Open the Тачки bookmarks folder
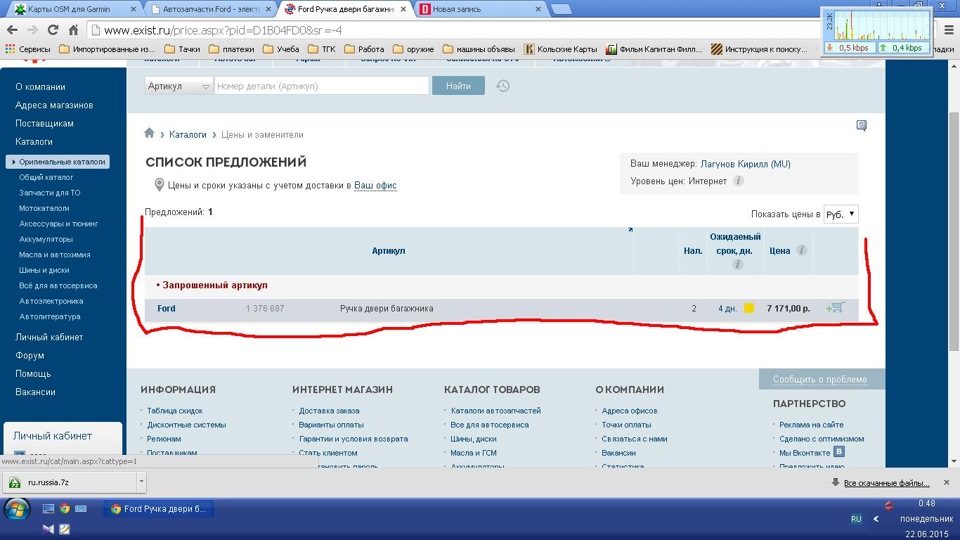This screenshot has height=540, width=960. click(x=182, y=49)
